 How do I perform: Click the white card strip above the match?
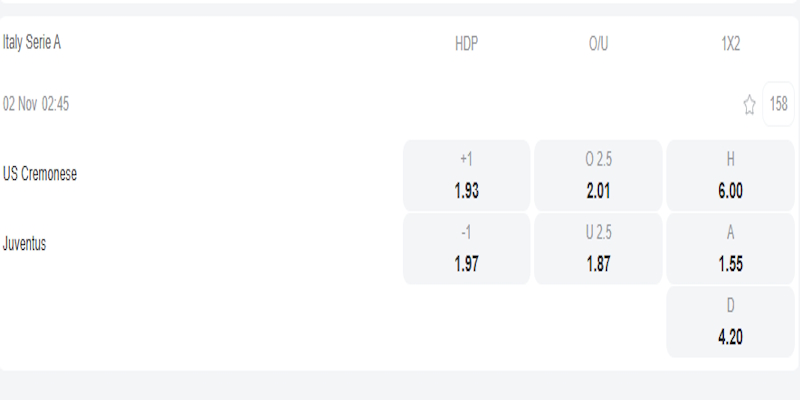[400, 3]
